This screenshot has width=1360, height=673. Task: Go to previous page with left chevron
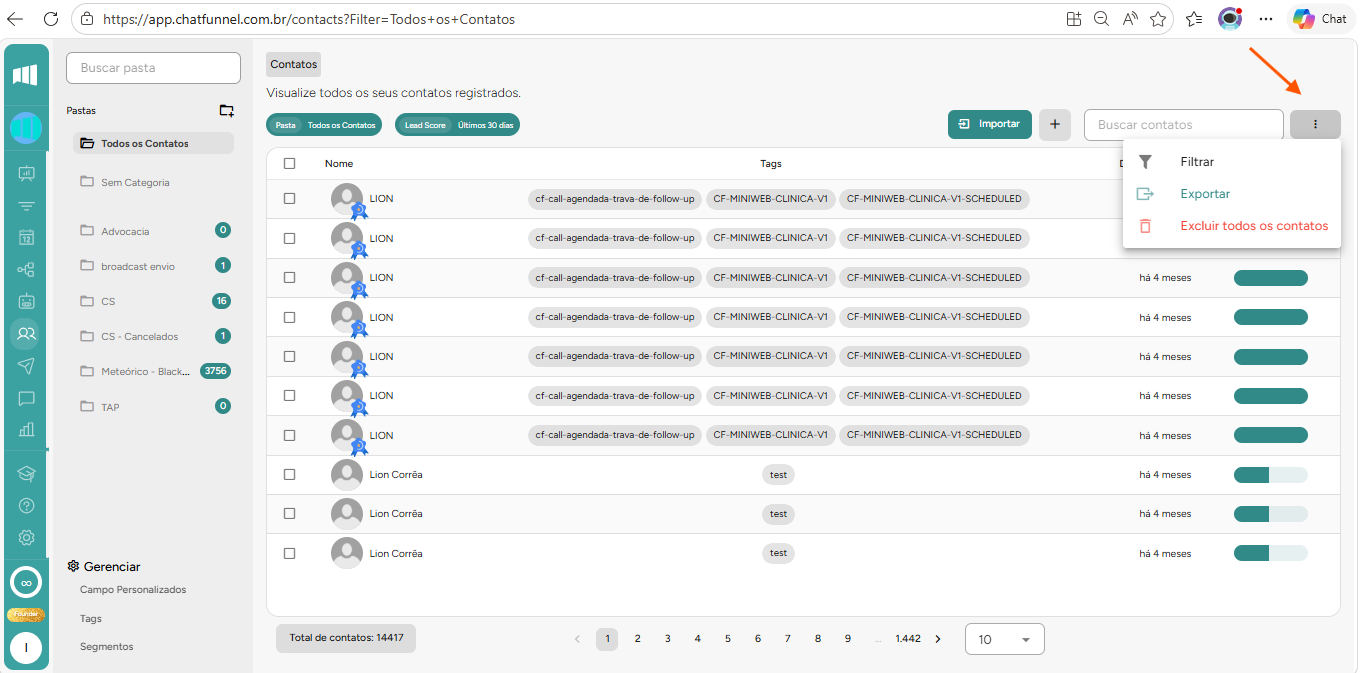click(577, 639)
